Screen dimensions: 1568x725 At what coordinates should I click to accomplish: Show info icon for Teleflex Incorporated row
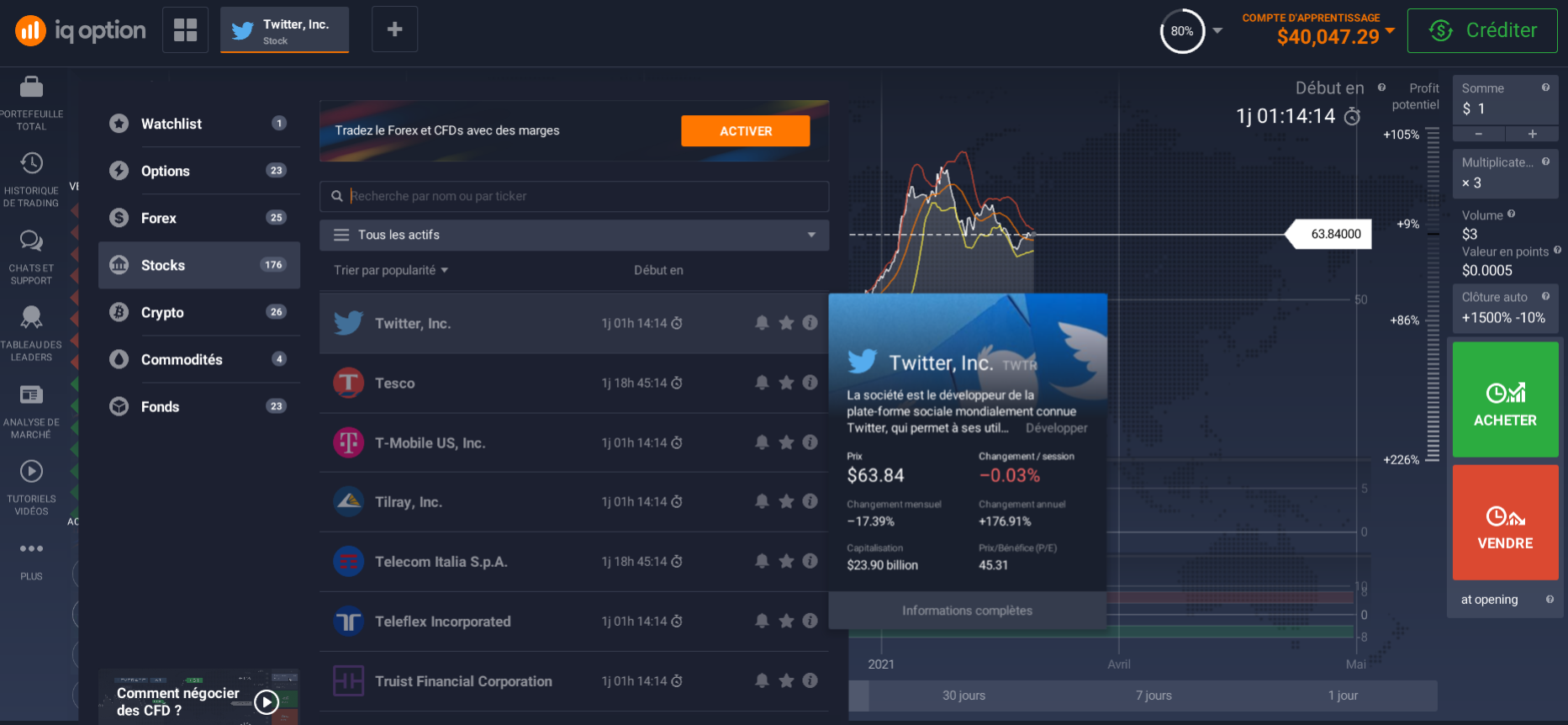tap(810, 621)
